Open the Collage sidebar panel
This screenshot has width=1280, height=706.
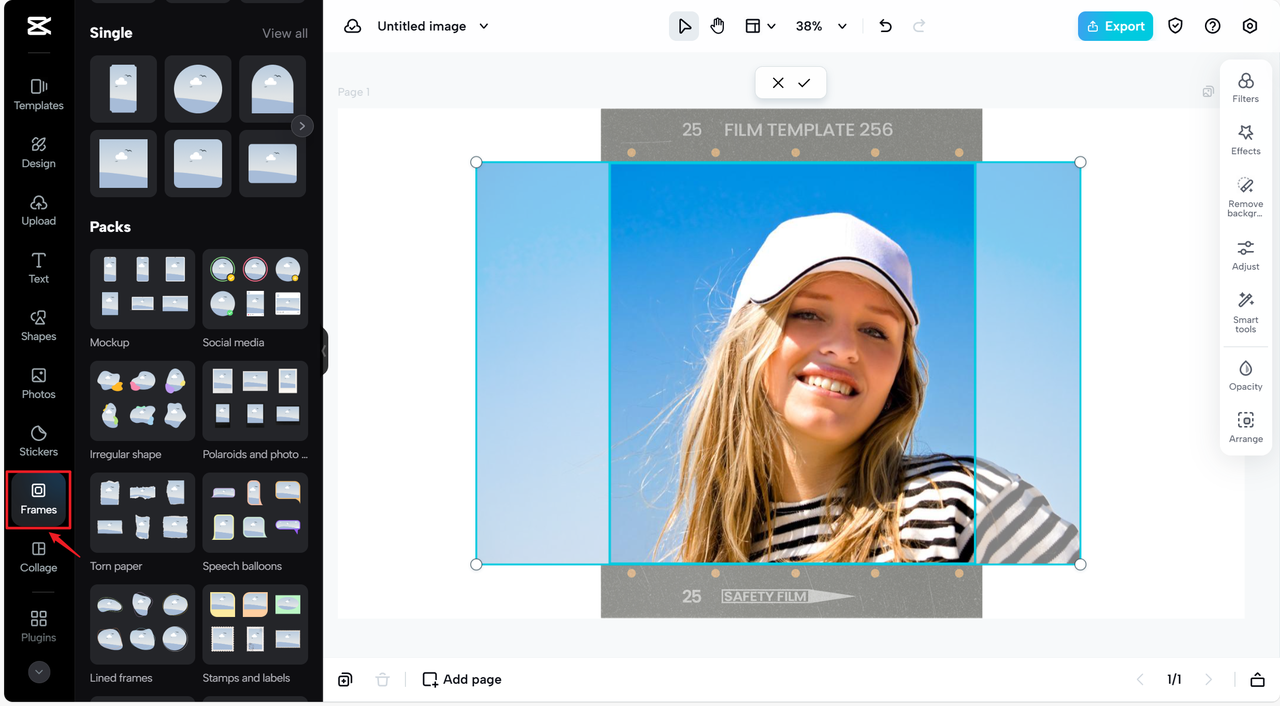click(x=39, y=556)
